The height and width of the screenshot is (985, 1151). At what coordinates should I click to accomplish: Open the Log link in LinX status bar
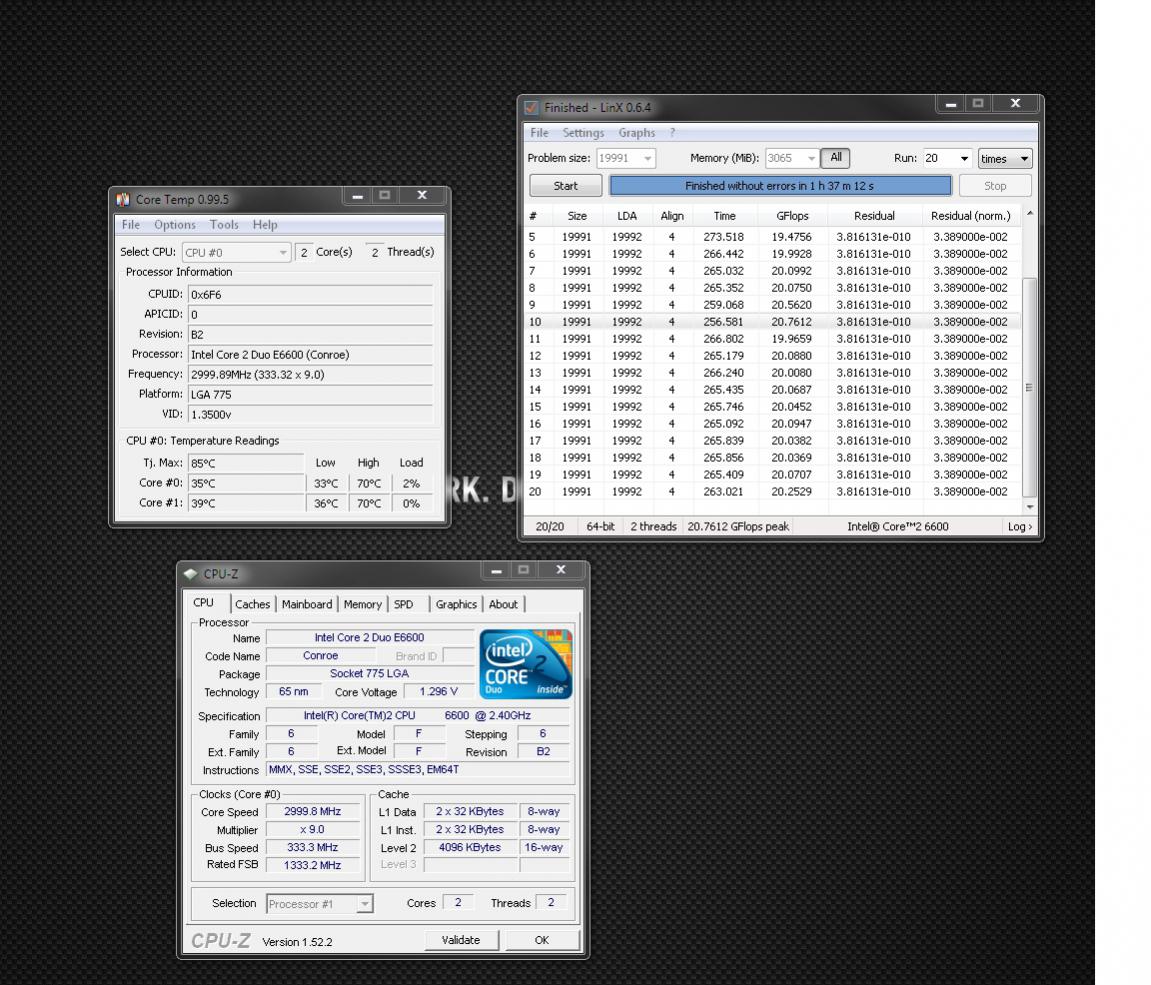pyautogui.click(x=1020, y=526)
